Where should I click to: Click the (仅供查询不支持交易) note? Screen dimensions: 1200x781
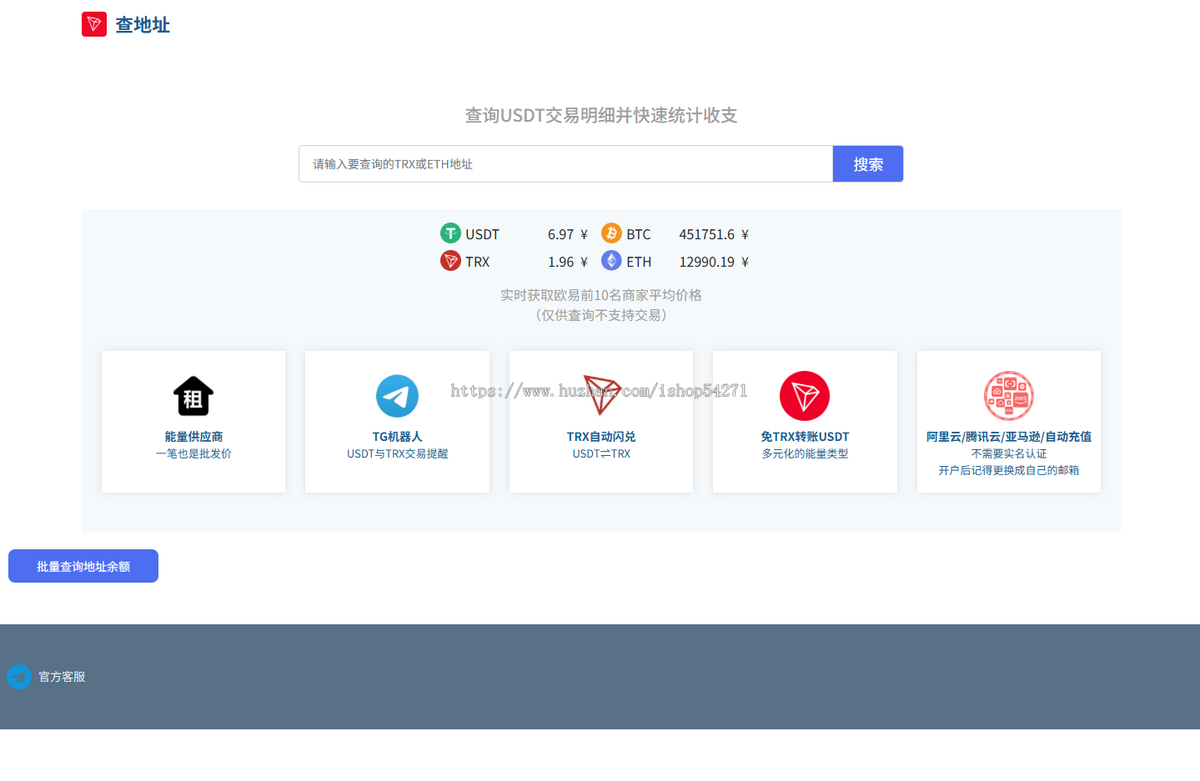coord(601,315)
